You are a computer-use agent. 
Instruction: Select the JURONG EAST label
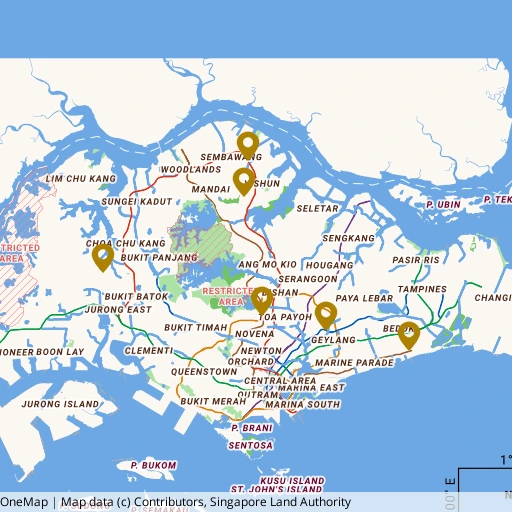pos(118,310)
